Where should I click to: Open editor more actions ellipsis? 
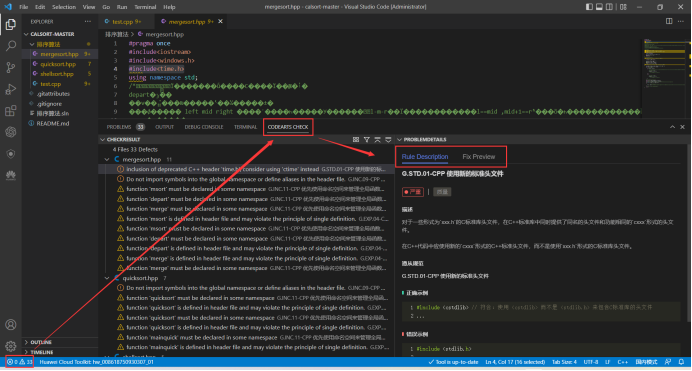click(681, 21)
